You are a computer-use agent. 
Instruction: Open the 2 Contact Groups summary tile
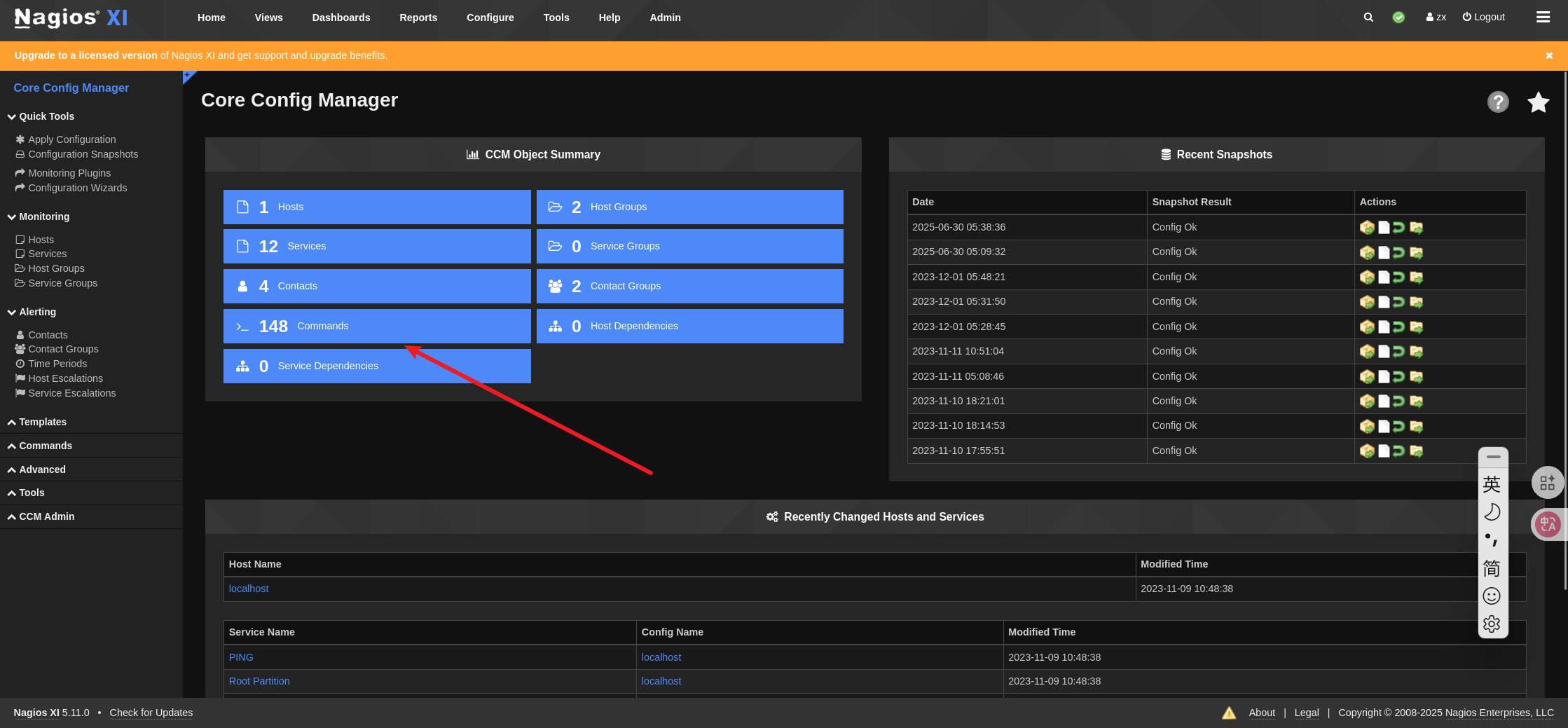[689, 286]
